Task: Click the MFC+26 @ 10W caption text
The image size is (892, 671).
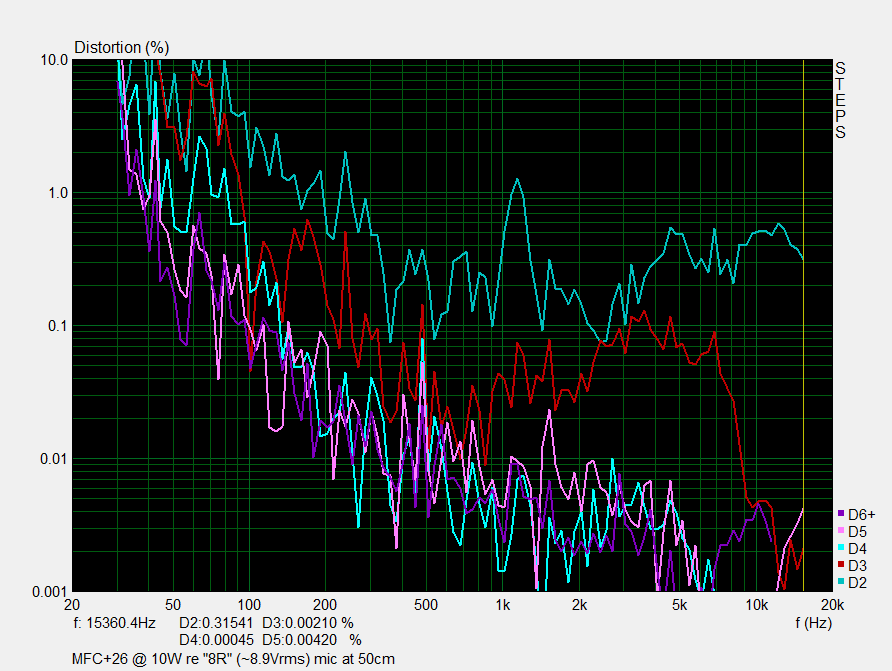Action: (233, 659)
